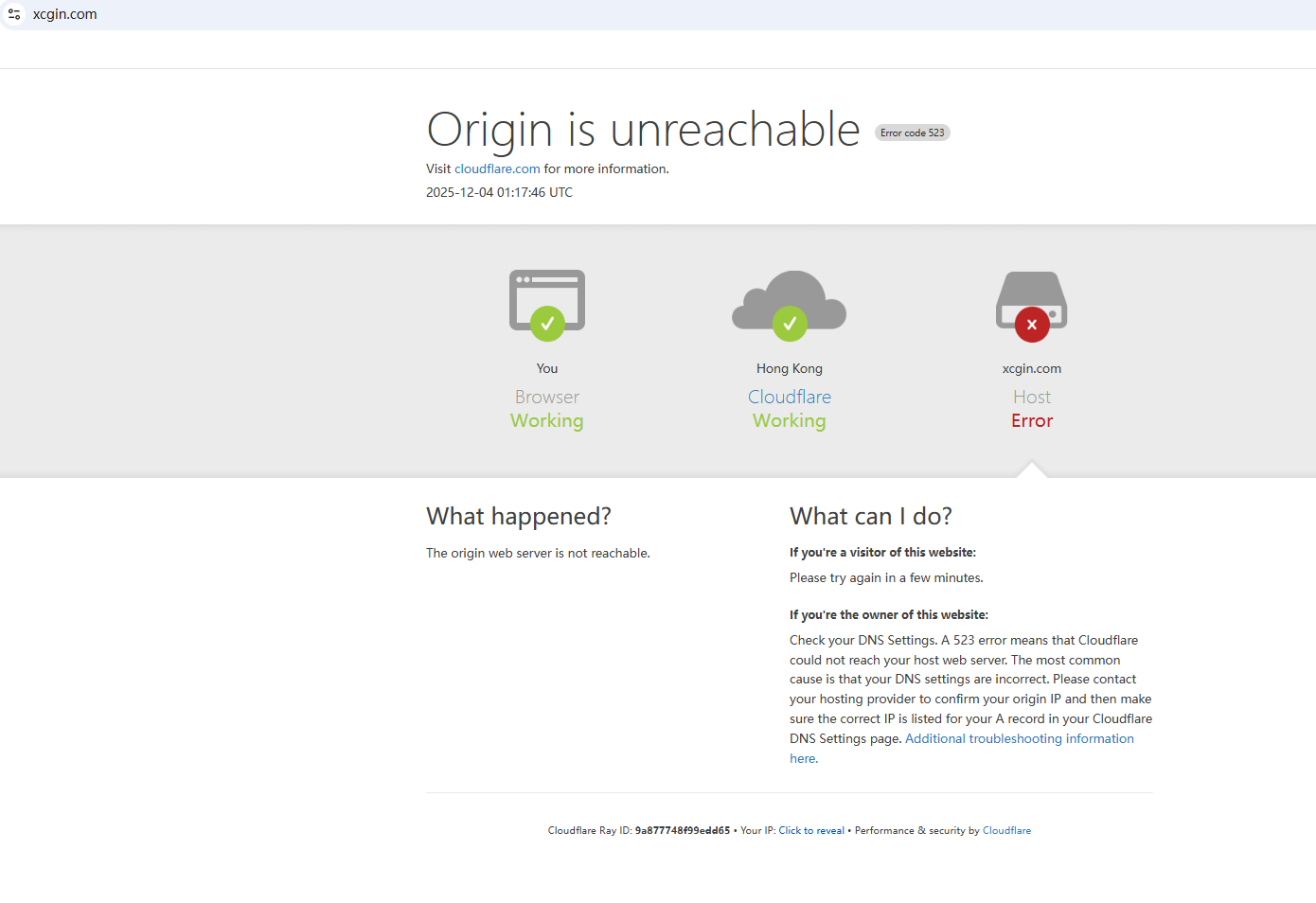Click the green Working status under Browser
1316x903 pixels.
click(547, 420)
